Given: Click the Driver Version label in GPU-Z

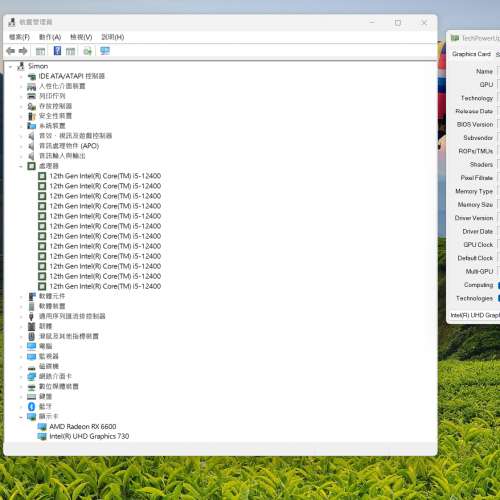Looking at the screenshot, I should (474, 218).
